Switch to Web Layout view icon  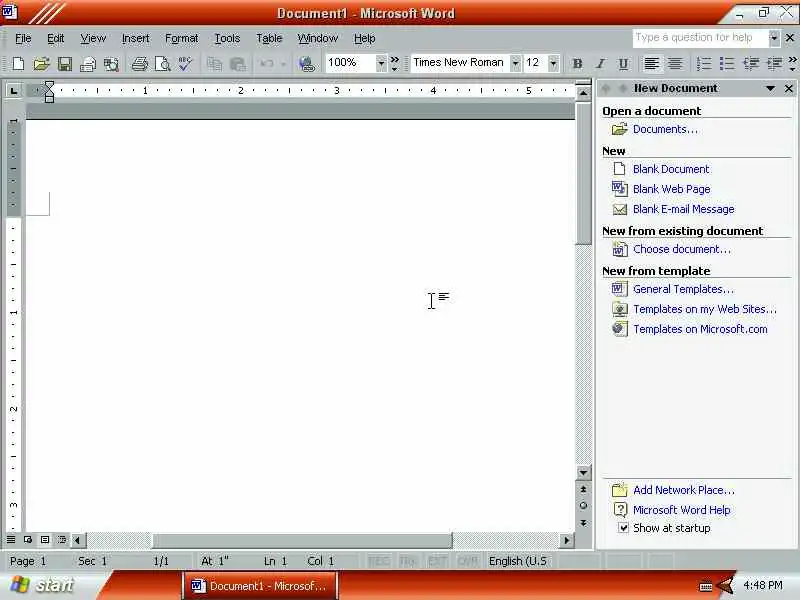point(28,539)
